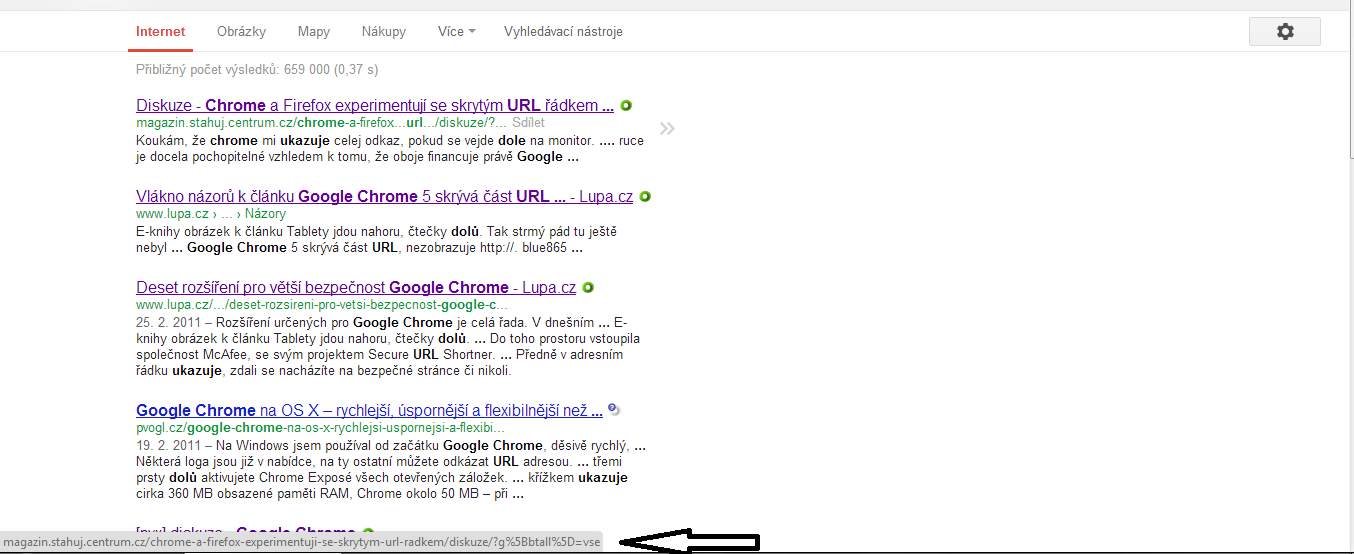1354x554 pixels.
Task: Click green rating icon beside Vlákno názorů result
Action: click(x=645, y=196)
